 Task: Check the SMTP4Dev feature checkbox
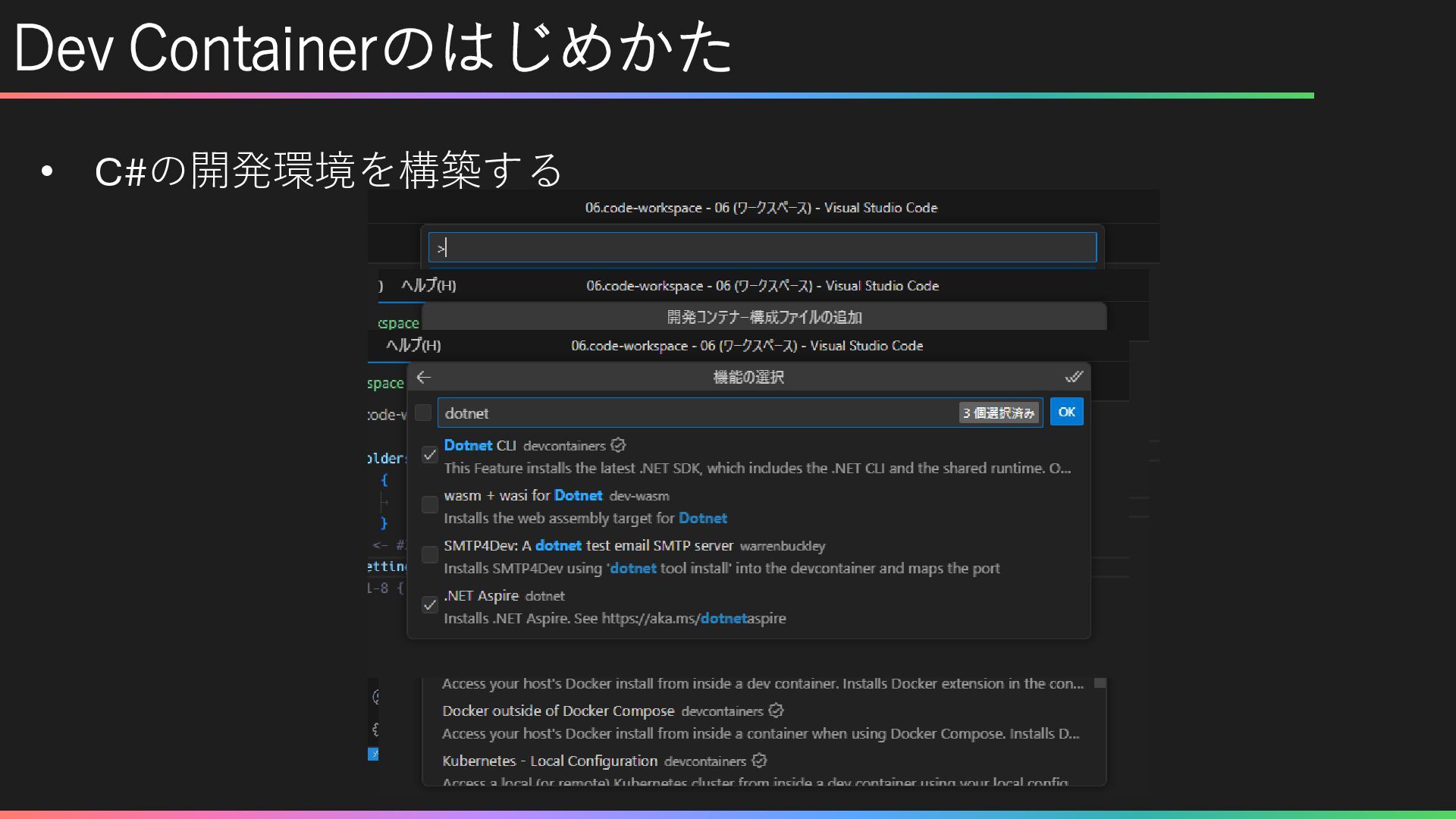[429, 555]
